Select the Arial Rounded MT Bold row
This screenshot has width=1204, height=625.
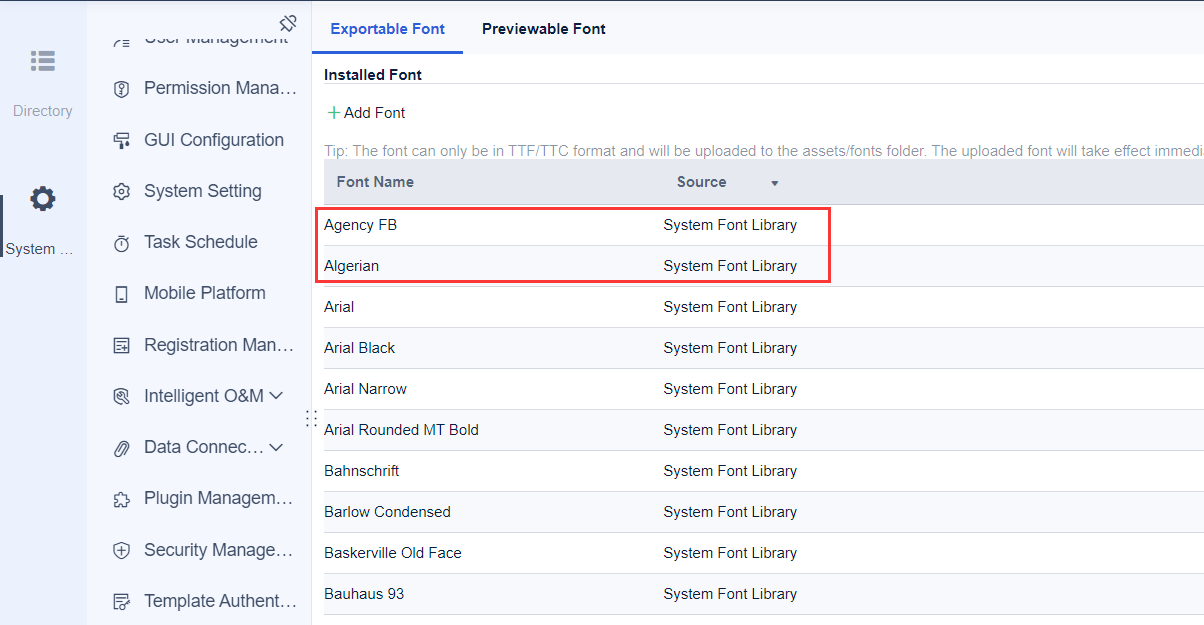401,430
